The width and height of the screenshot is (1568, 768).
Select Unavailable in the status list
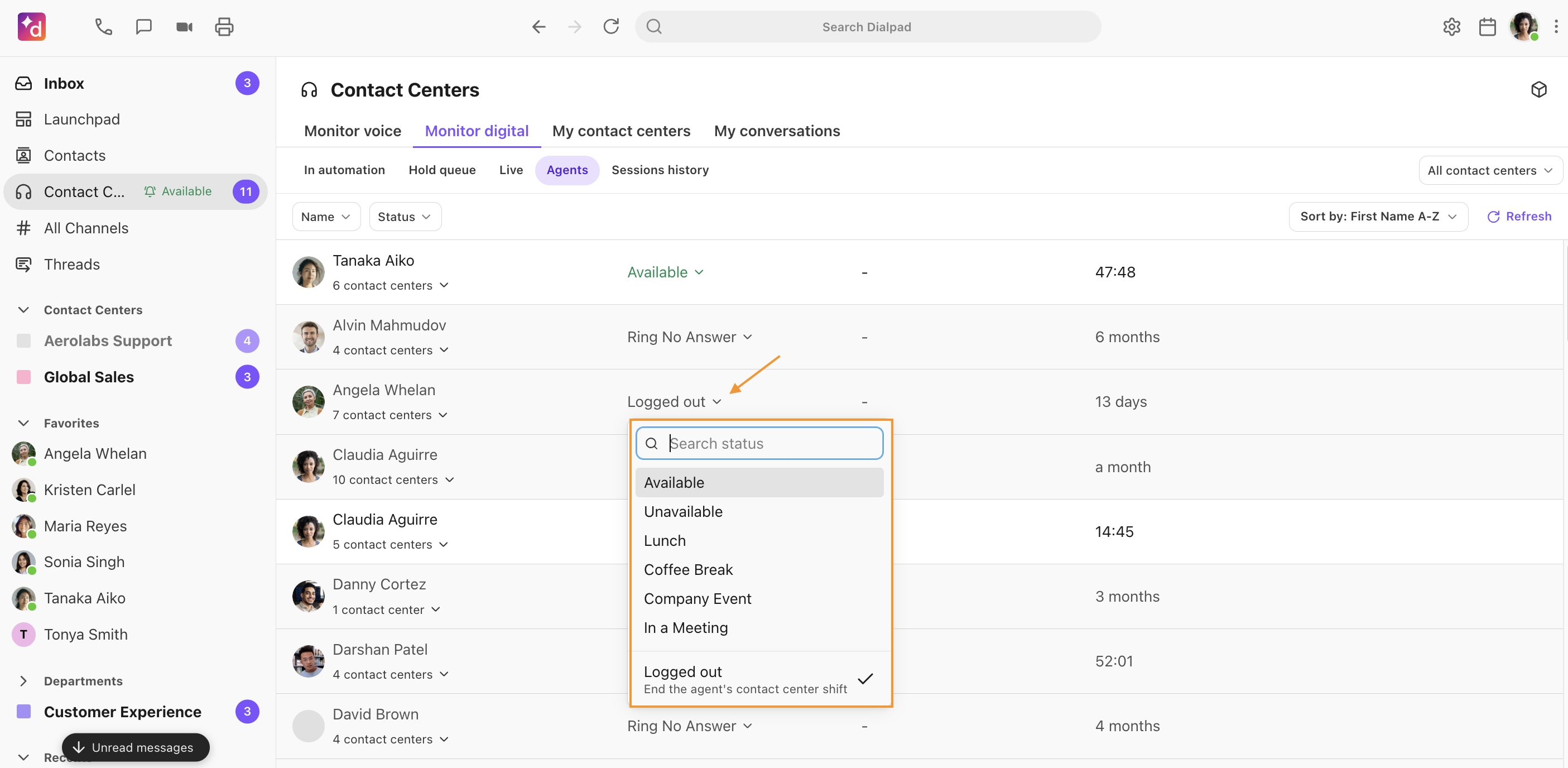click(759, 512)
